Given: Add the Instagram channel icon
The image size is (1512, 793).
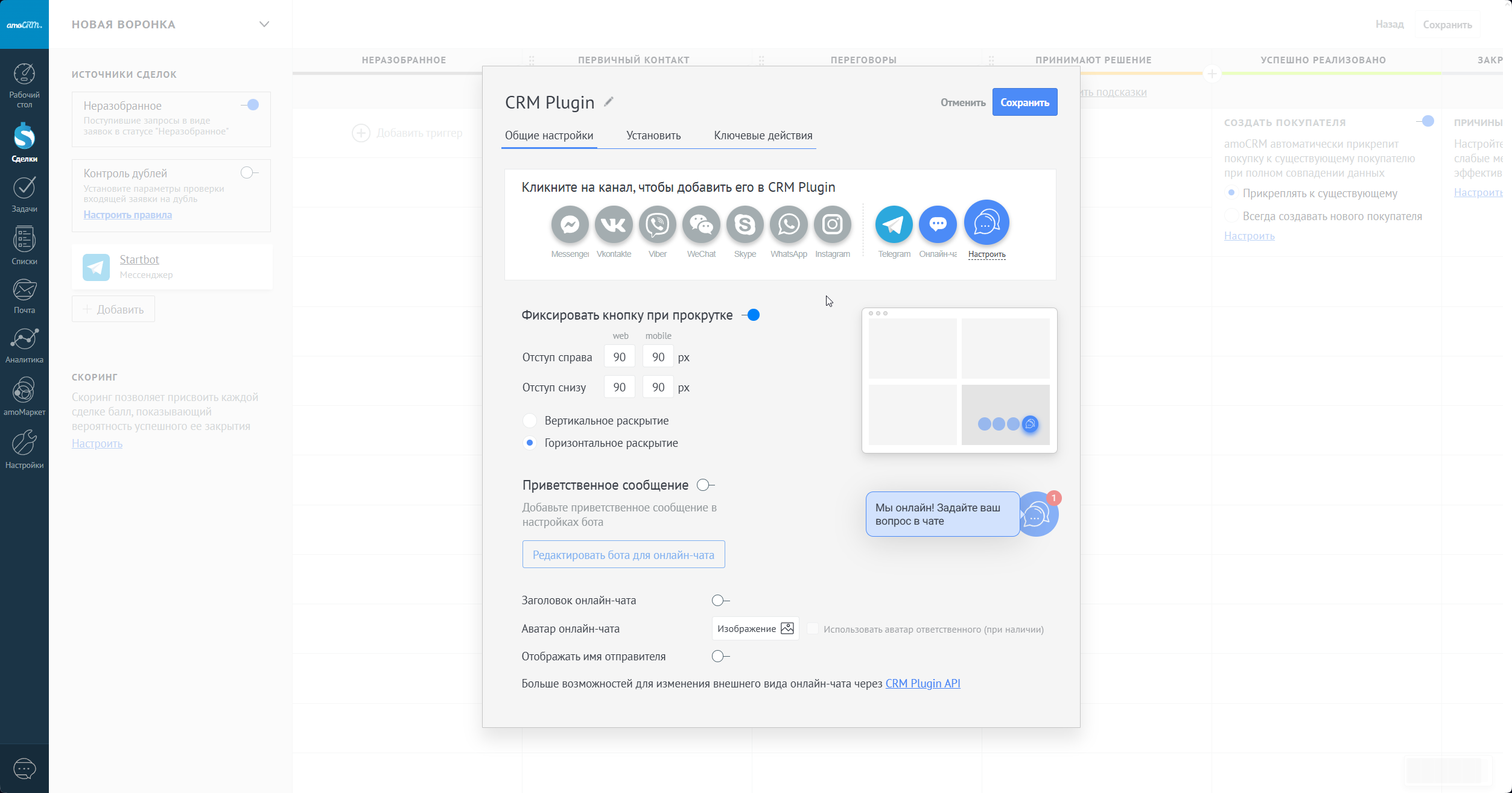Looking at the screenshot, I should [832, 224].
